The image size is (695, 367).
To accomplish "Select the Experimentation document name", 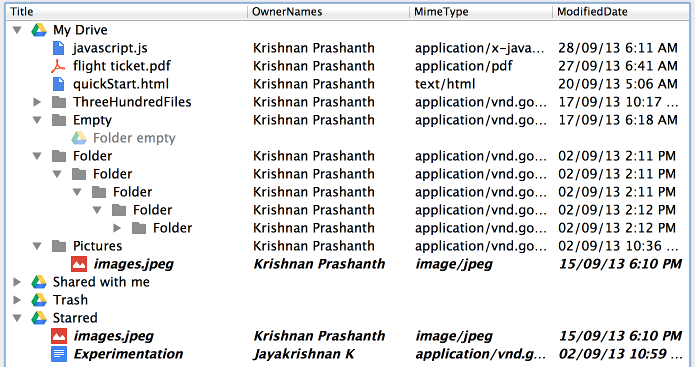I will point(128,354).
